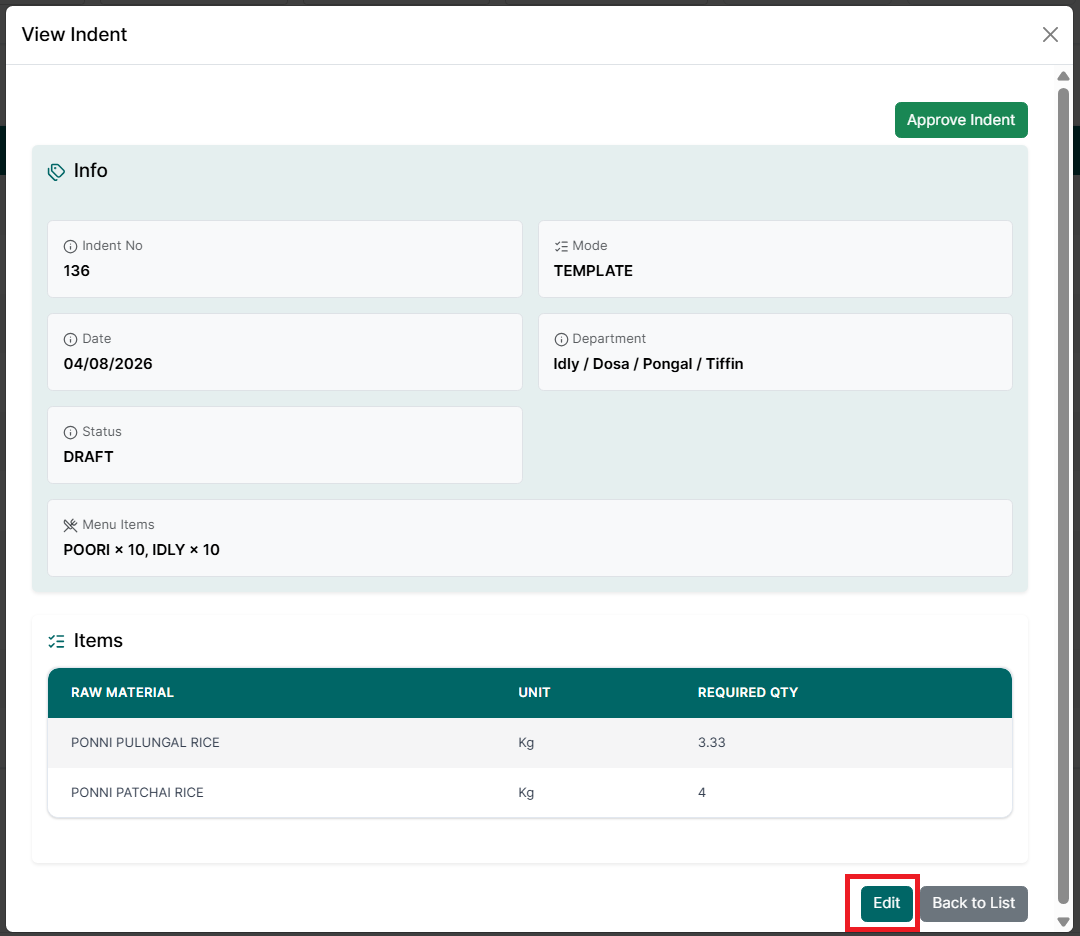Click the DRAFT status value

[x=88, y=457]
